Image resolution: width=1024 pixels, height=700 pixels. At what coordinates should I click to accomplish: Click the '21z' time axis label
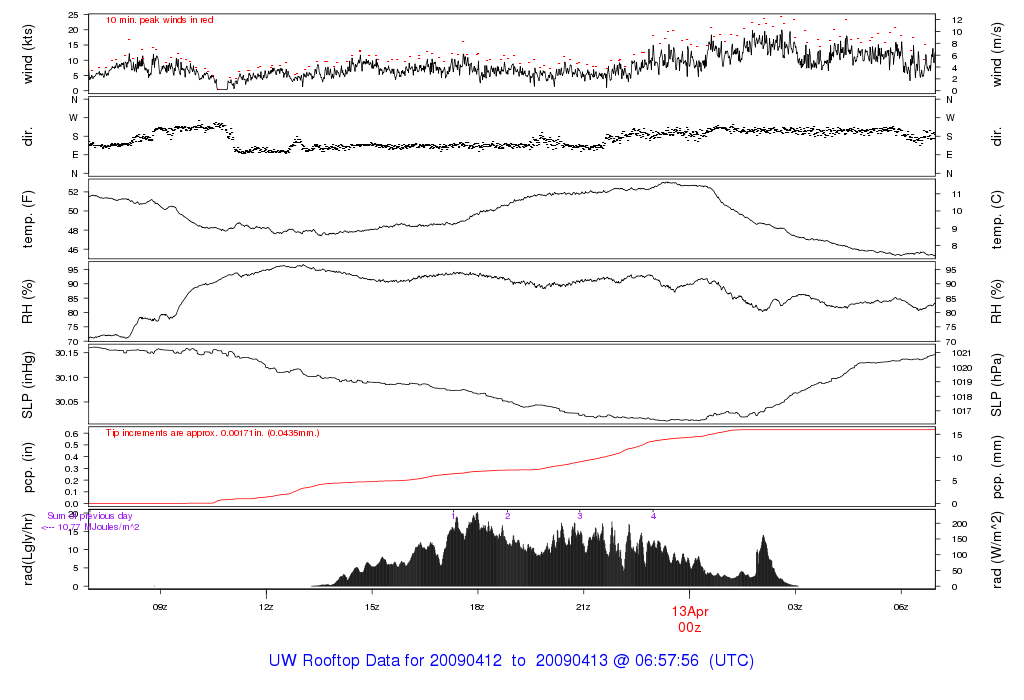[583, 607]
